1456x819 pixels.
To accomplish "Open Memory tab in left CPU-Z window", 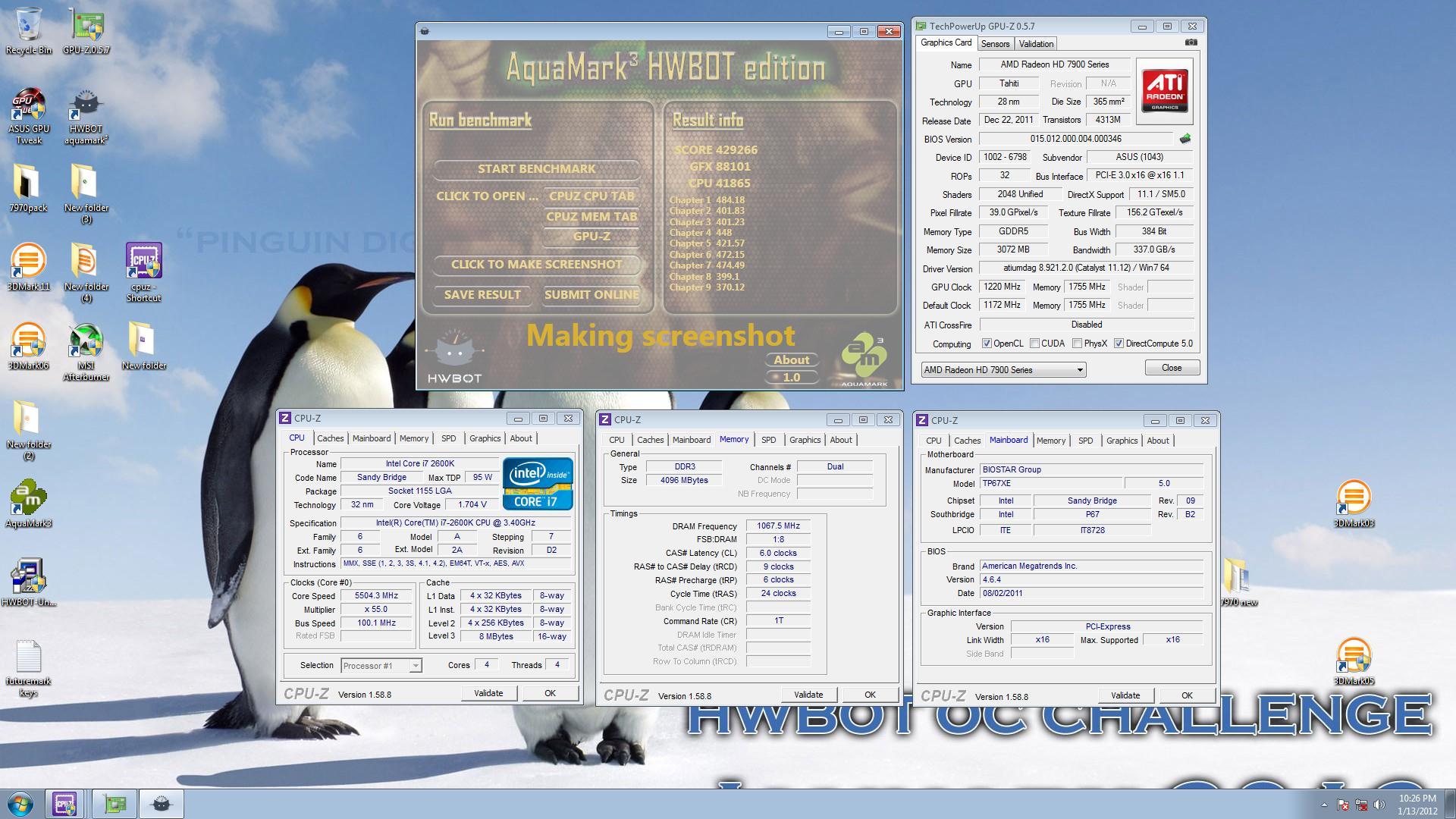I will pyautogui.click(x=414, y=438).
